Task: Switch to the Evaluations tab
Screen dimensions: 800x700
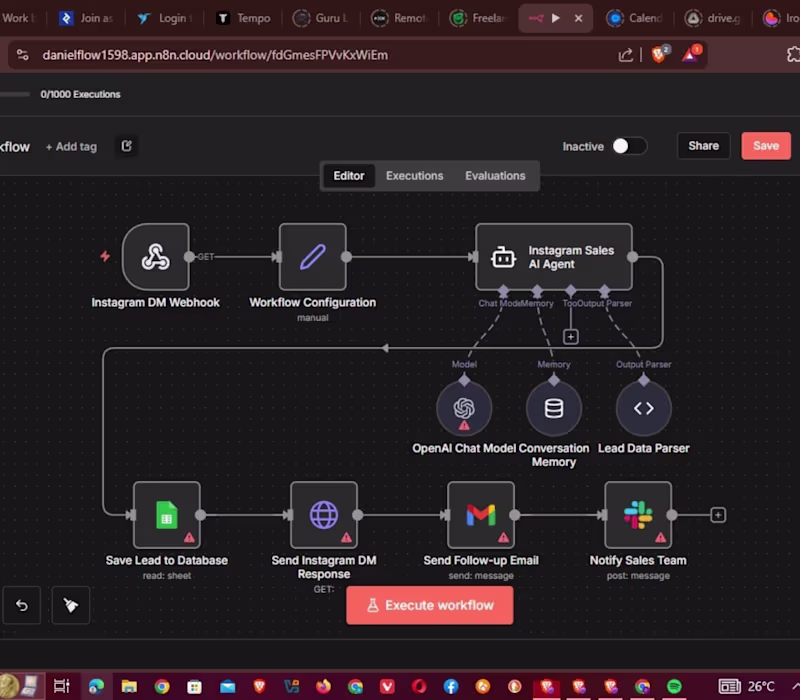Action: pyautogui.click(x=495, y=176)
